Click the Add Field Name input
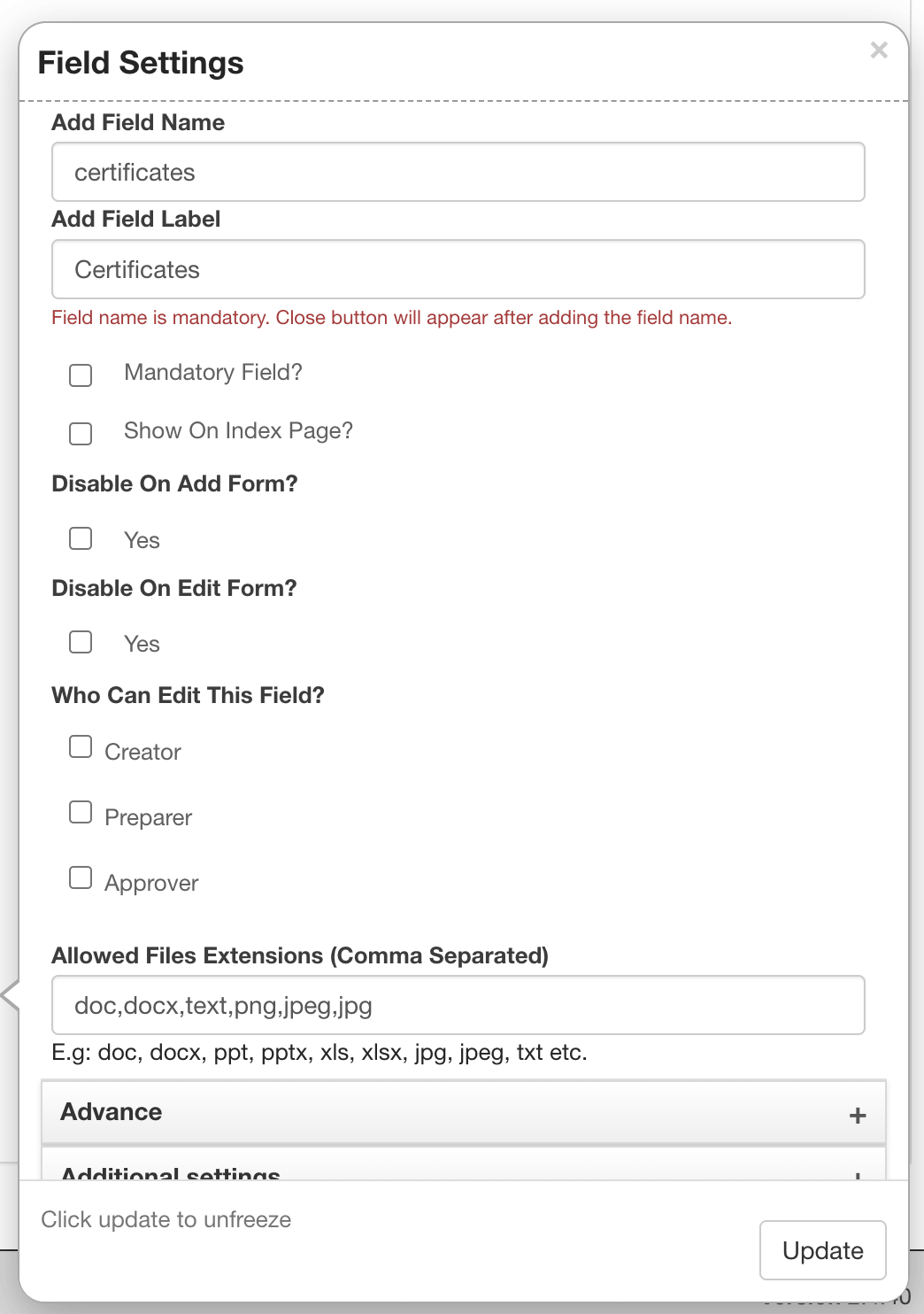Screen dimensions: 924x1314 [x=458, y=172]
